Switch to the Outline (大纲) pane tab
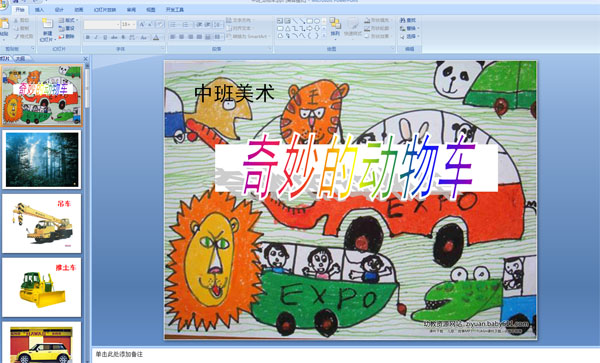Image resolution: width=600 pixels, height=363 pixels. point(21,59)
